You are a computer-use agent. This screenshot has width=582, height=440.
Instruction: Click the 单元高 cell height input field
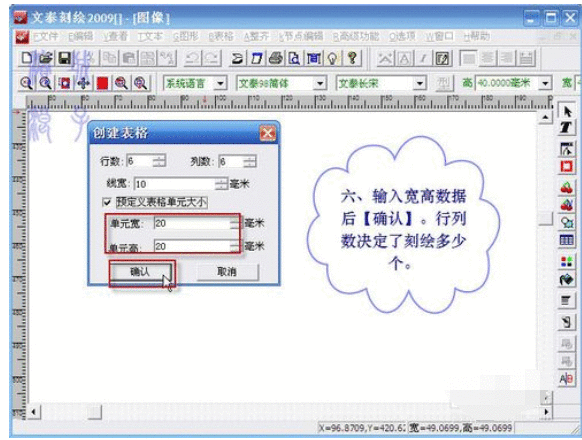192,246
